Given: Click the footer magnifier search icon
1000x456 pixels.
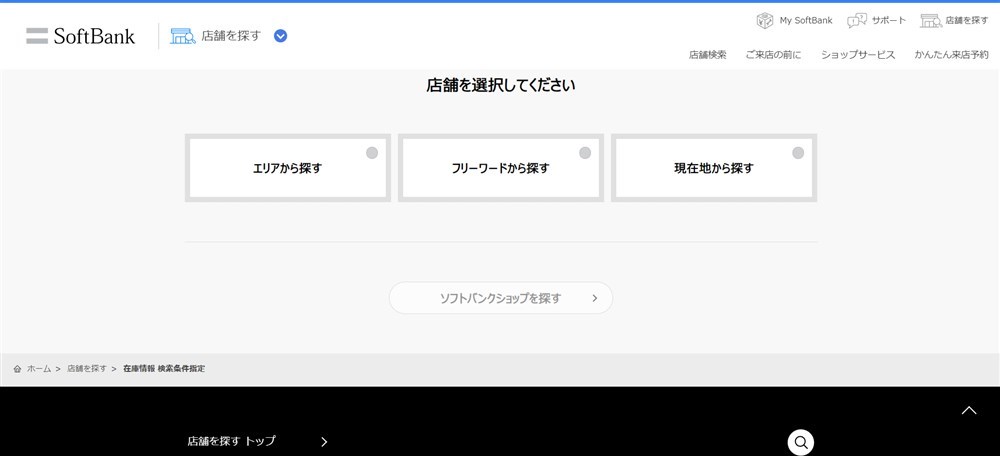Looking at the screenshot, I should point(801,442).
